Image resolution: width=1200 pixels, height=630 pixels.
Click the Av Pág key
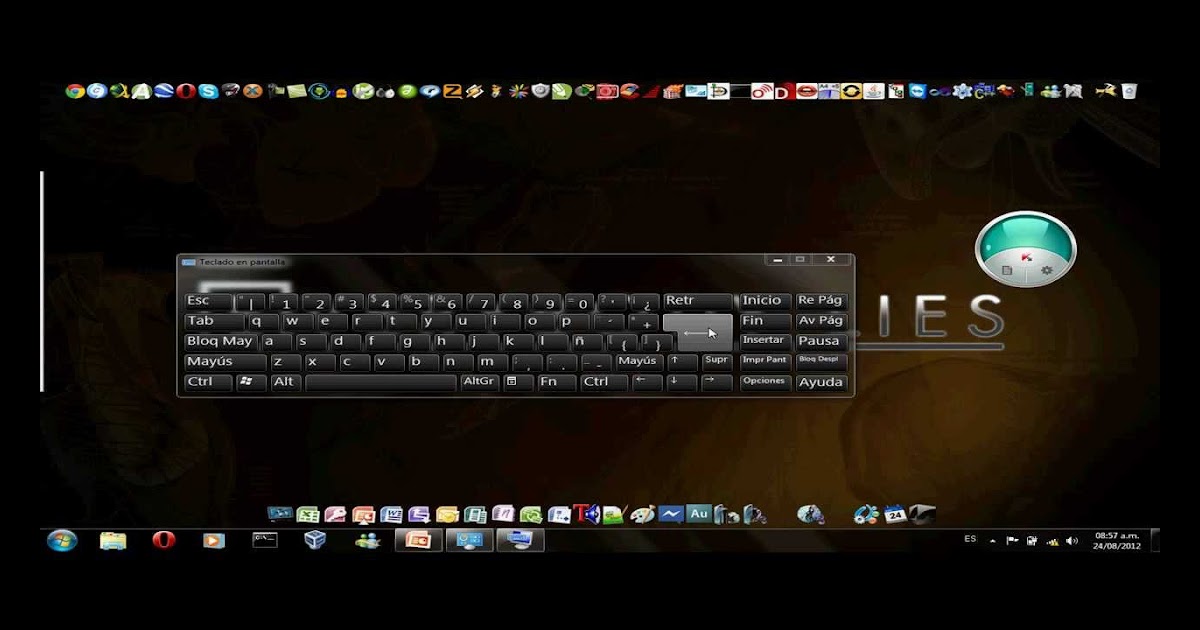(821, 321)
